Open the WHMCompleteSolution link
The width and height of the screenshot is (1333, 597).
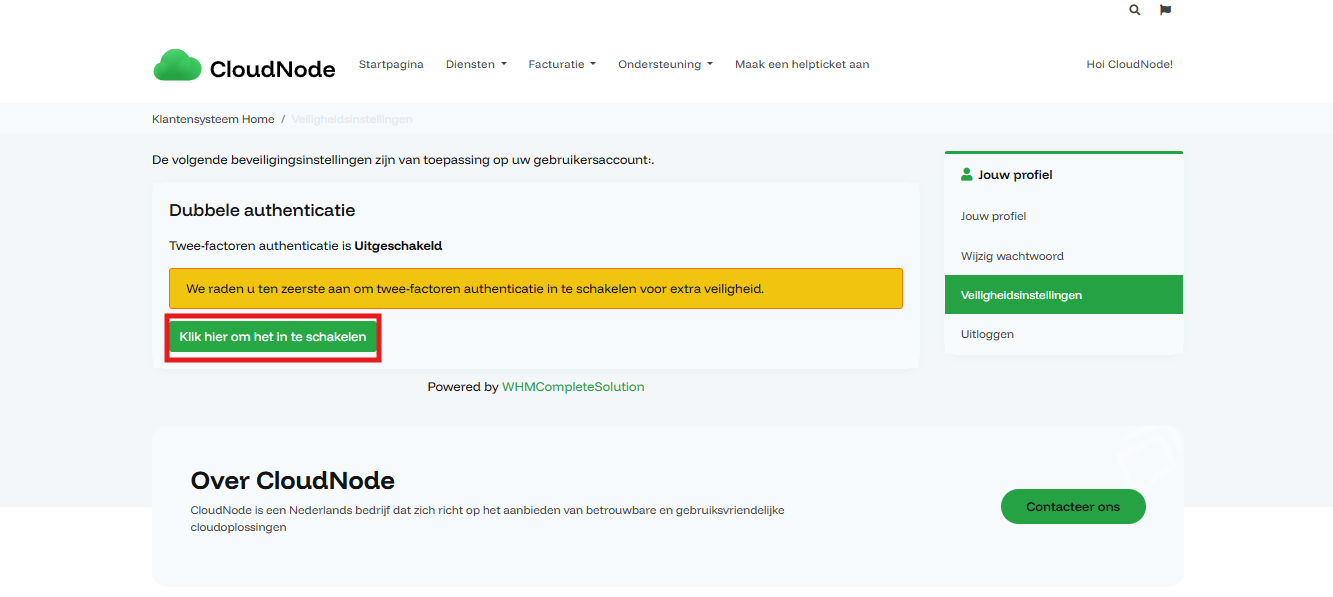point(573,387)
